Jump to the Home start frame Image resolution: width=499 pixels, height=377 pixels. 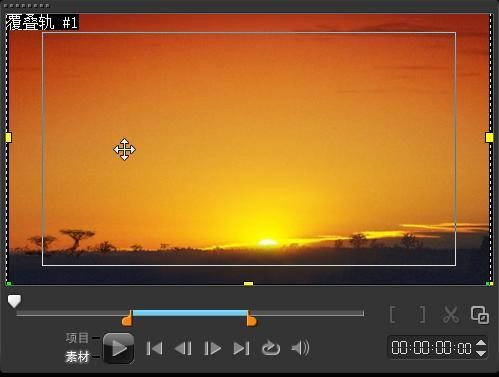[154, 349]
